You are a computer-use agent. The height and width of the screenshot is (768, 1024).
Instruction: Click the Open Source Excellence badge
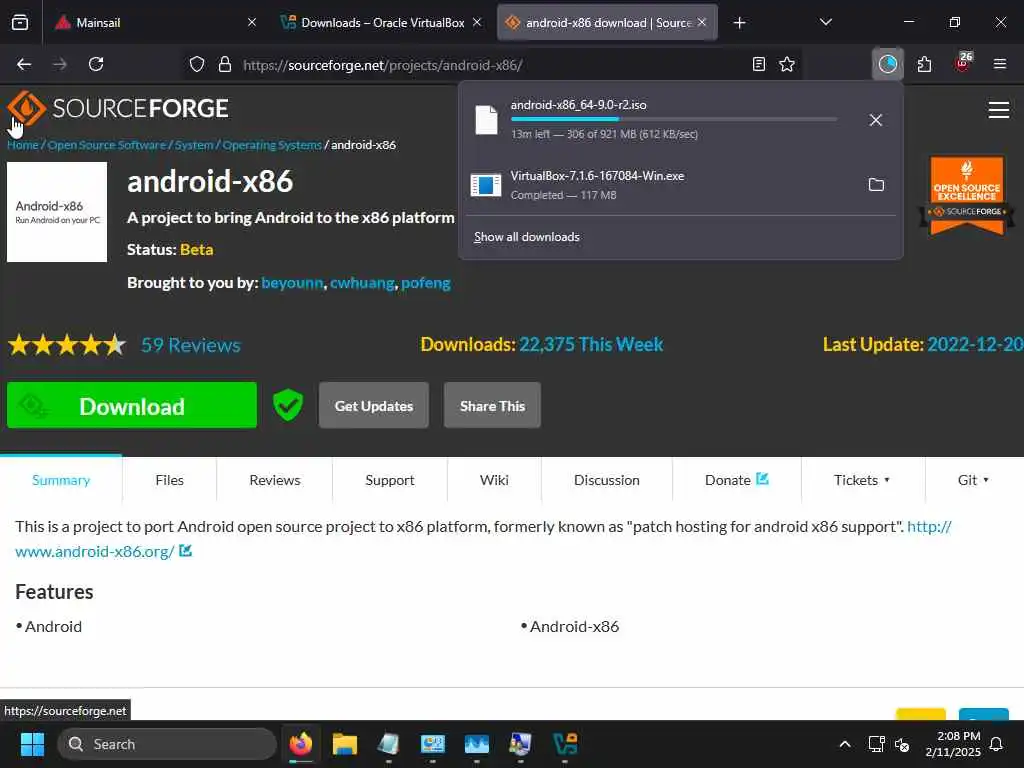pyautogui.click(x=967, y=194)
